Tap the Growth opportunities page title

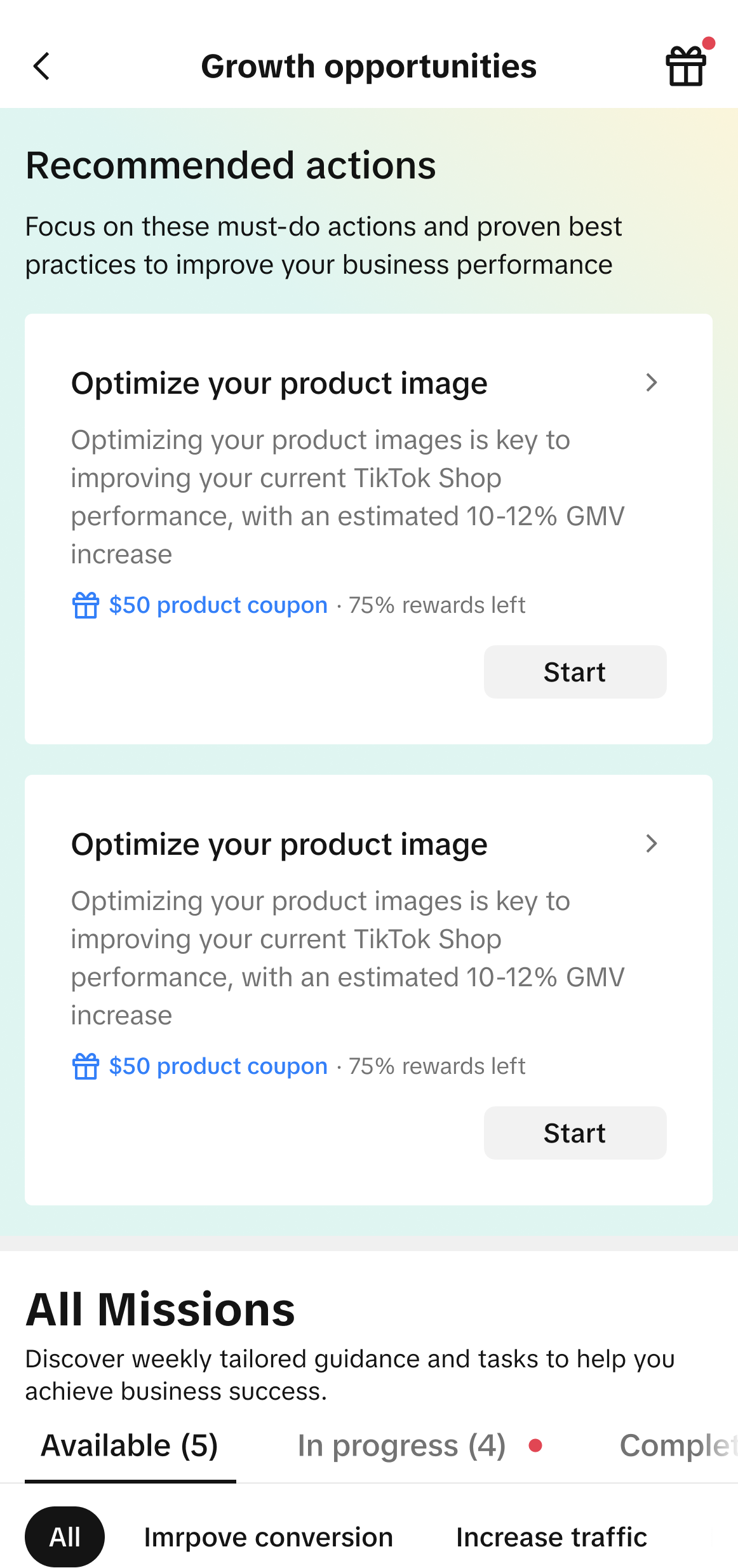[x=368, y=66]
